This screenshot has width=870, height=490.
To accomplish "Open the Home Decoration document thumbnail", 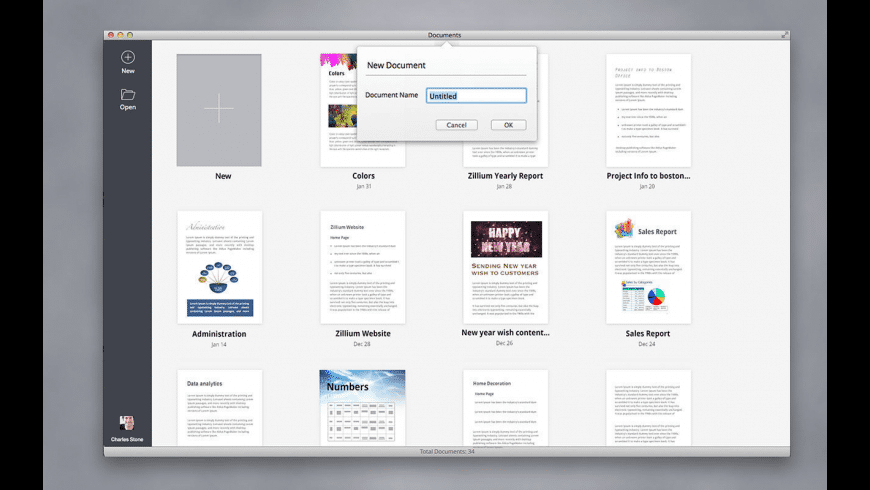I will tap(505, 408).
